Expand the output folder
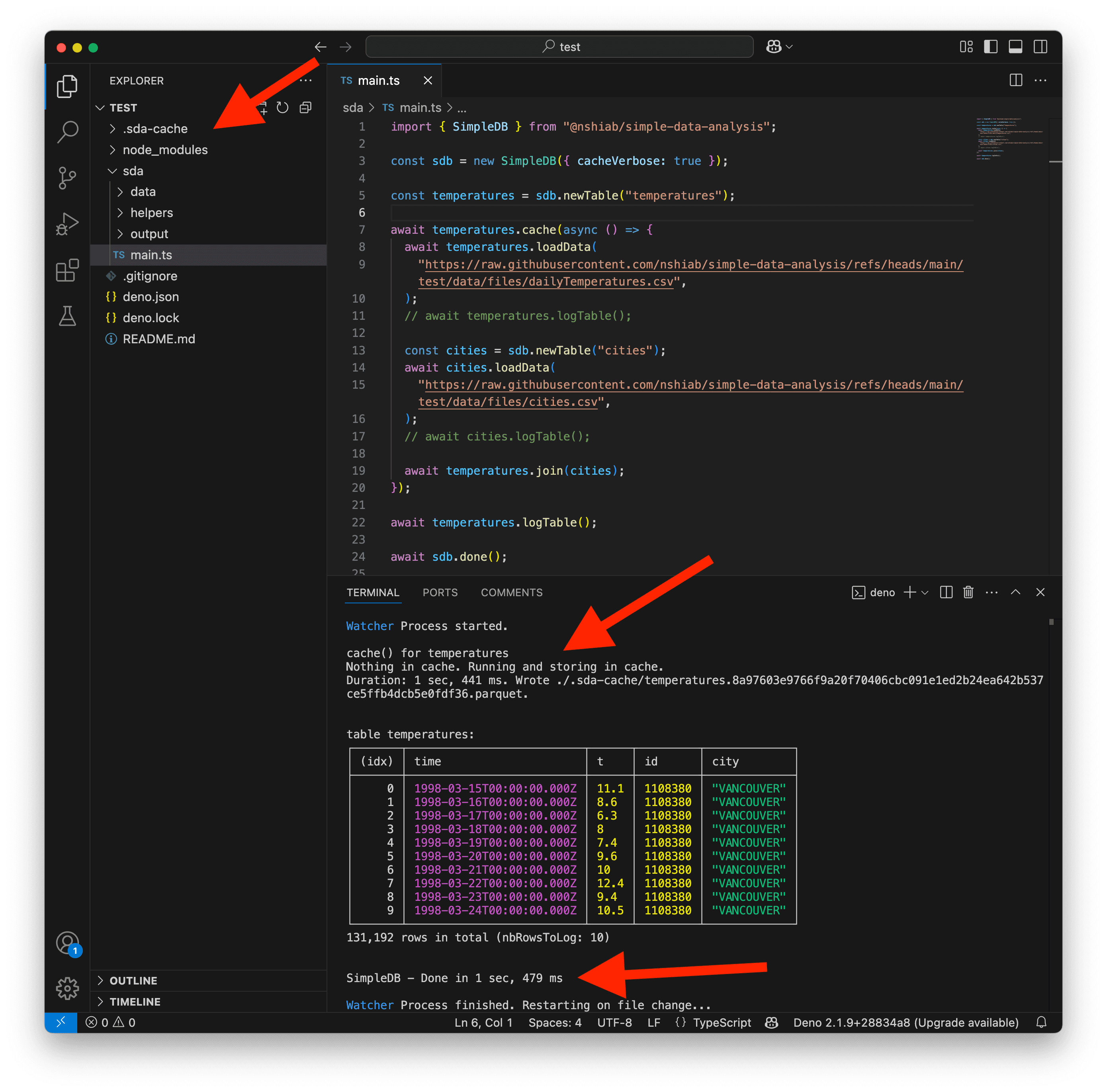The width and height of the screenshot is (1107, 1092). 150,234
